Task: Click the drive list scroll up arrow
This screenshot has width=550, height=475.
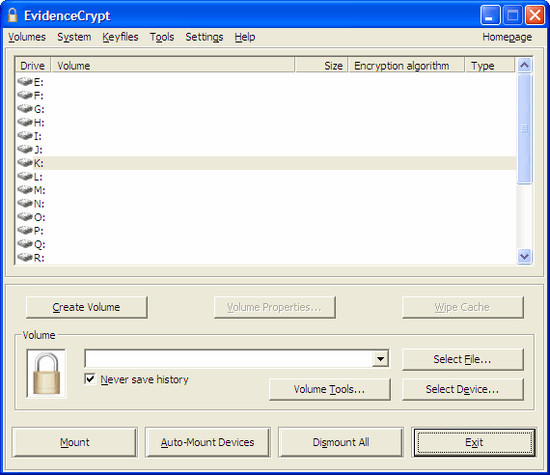Action: [x=524, y=65]
